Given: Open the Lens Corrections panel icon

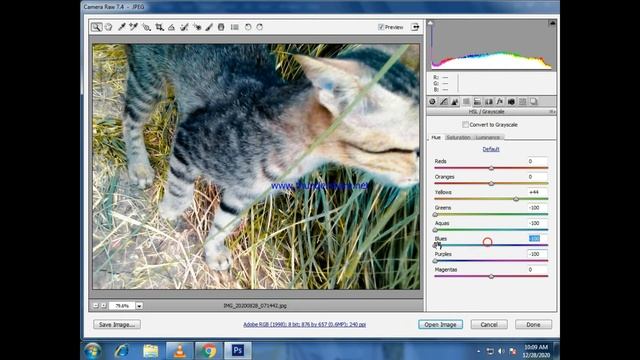Looking at the screenshot, I should coord(489,102).
